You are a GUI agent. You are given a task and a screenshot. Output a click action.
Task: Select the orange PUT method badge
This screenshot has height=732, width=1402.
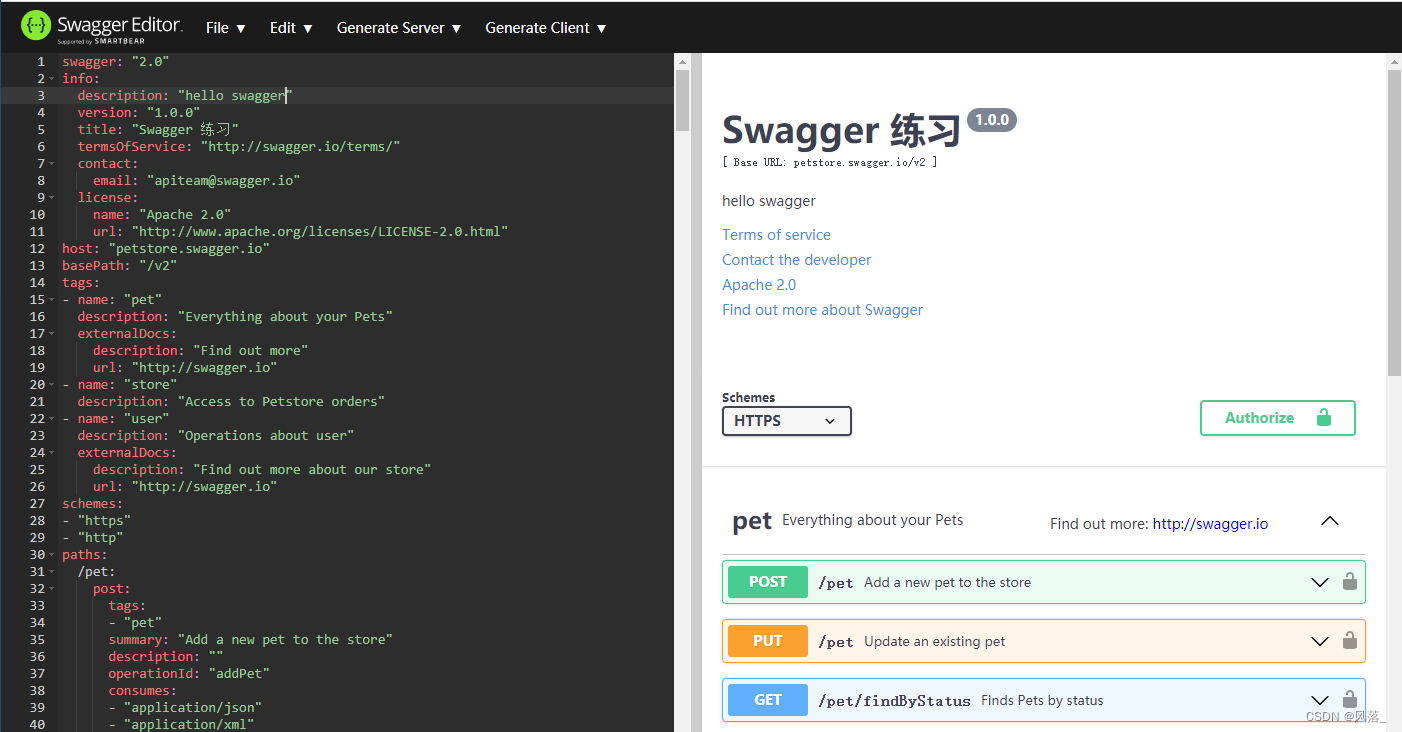point(767,640)
